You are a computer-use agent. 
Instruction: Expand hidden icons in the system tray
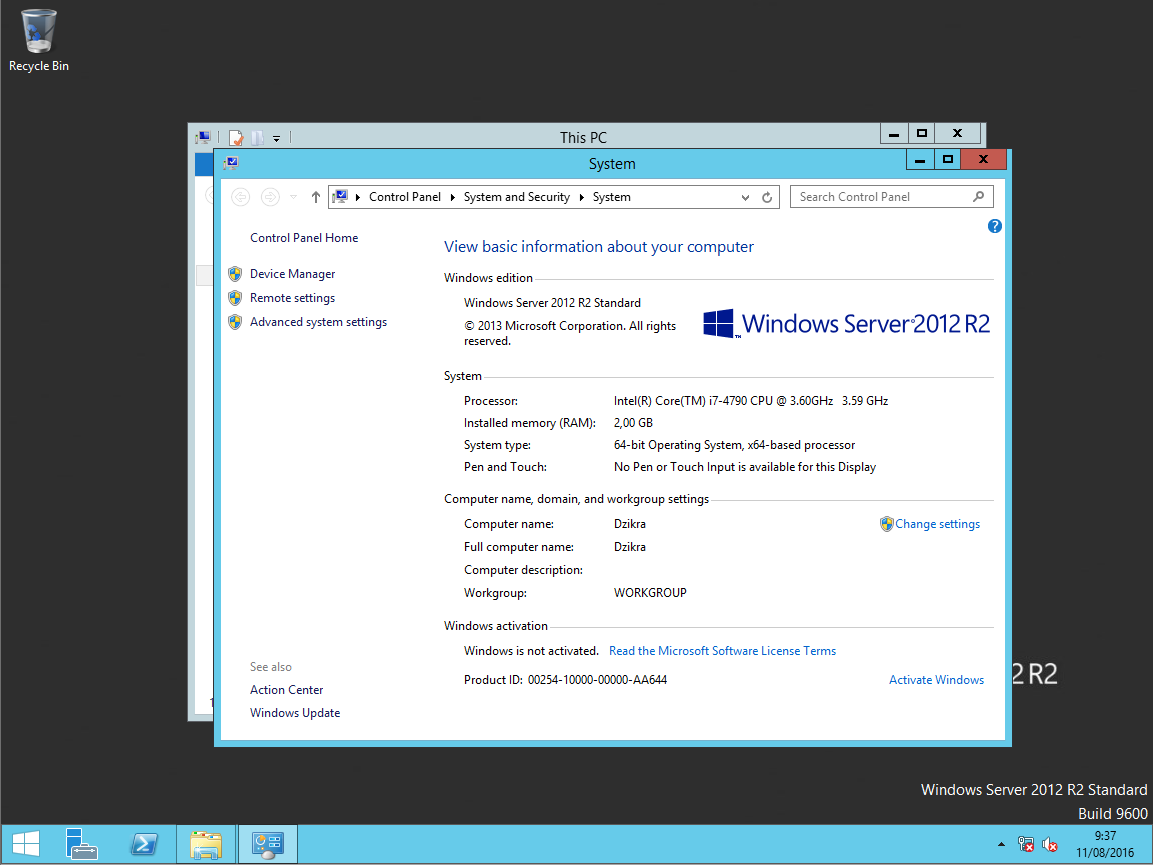click(1001, 845)
